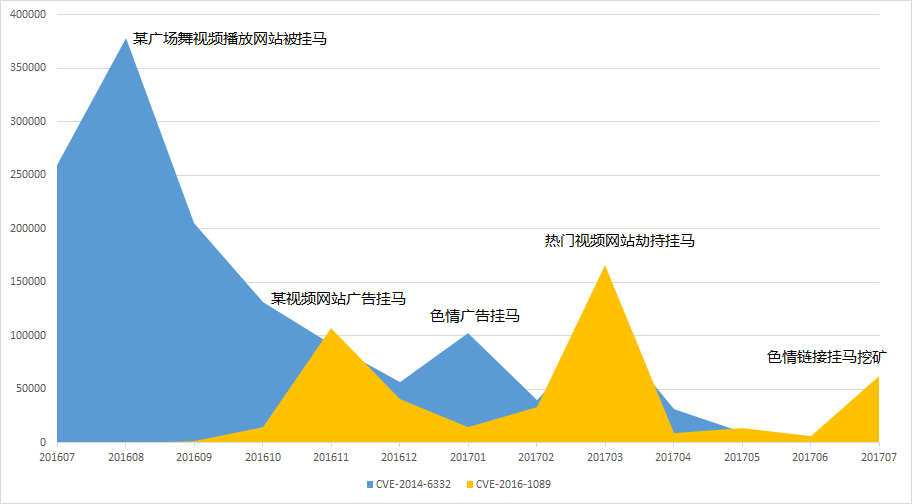This screenshot has height=504, width=912.
Task: Click x-axis label 201704
Action: coord(674,457)
